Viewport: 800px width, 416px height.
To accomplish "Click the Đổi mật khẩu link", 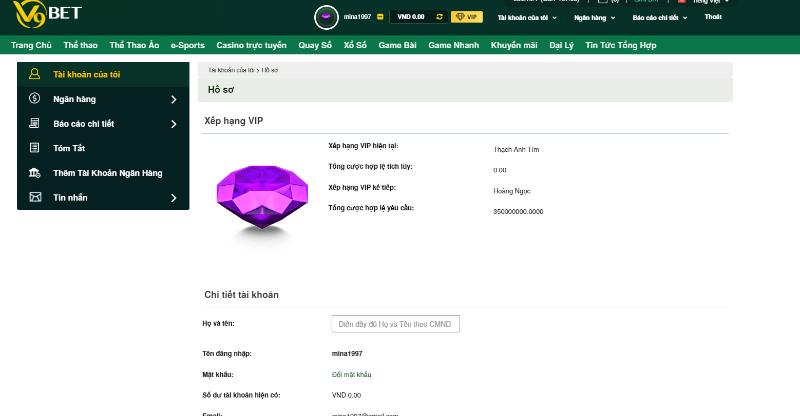I will coord(351,374).
